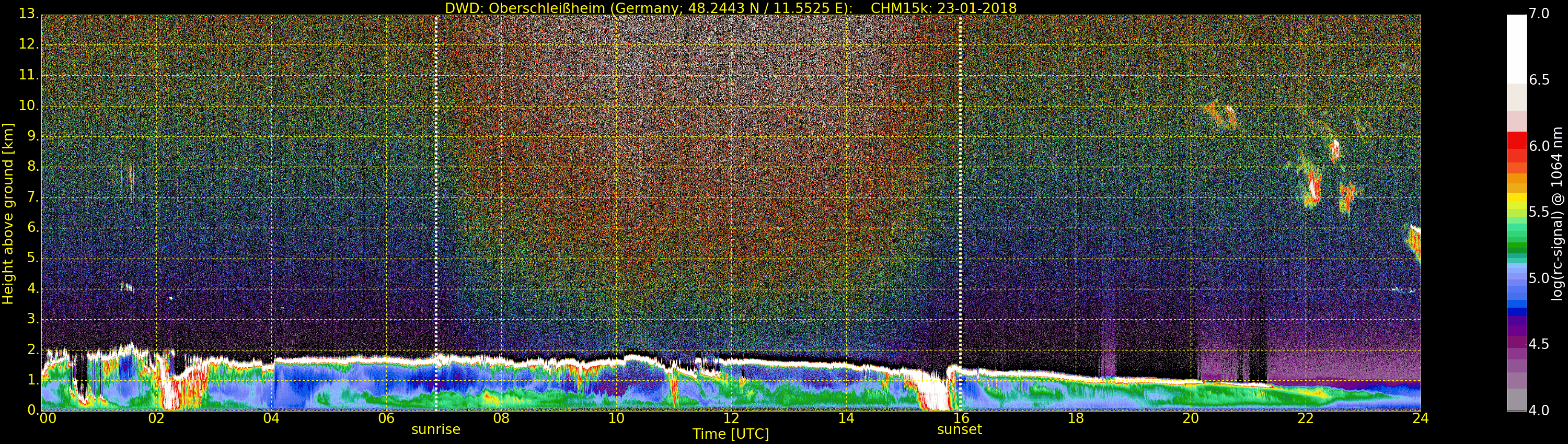1568x444 pixels.
Task: Click the dotted white sunset marker line
Action: tap(960, 213)
